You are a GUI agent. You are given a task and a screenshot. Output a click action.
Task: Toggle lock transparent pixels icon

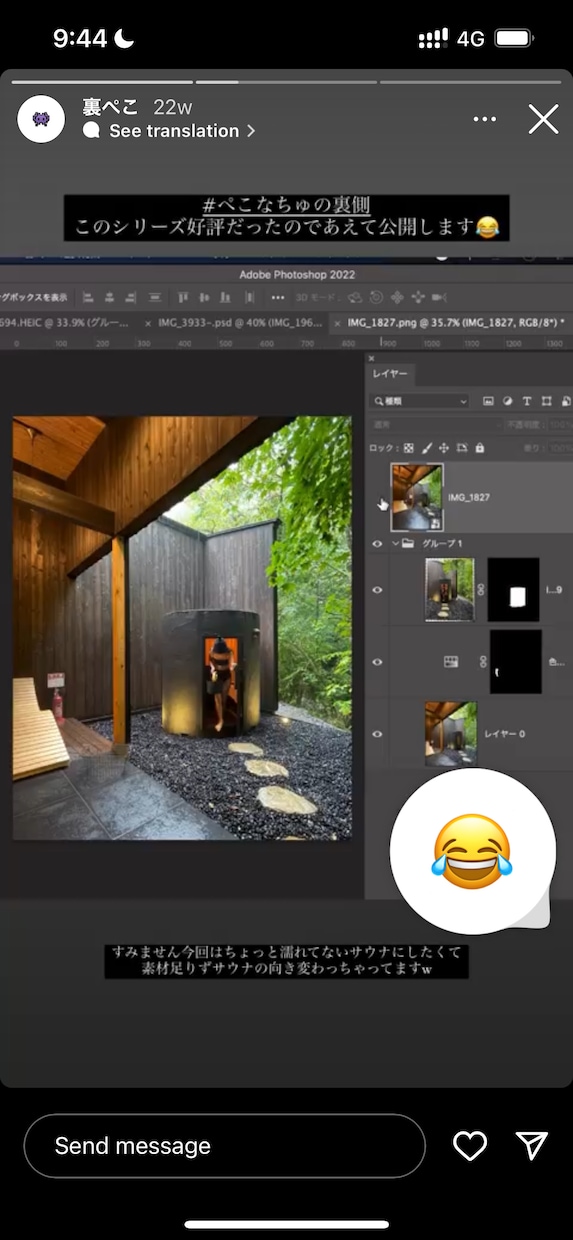408,448
